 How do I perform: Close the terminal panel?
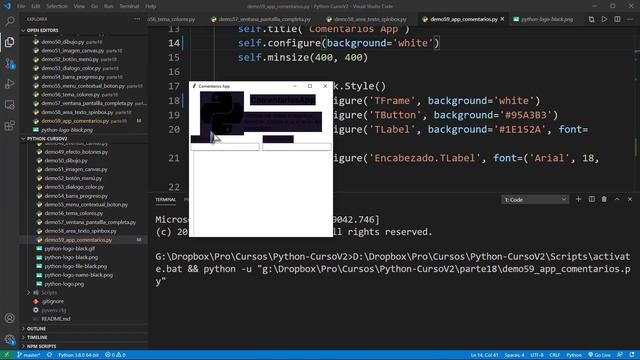[x=630, y=199]
